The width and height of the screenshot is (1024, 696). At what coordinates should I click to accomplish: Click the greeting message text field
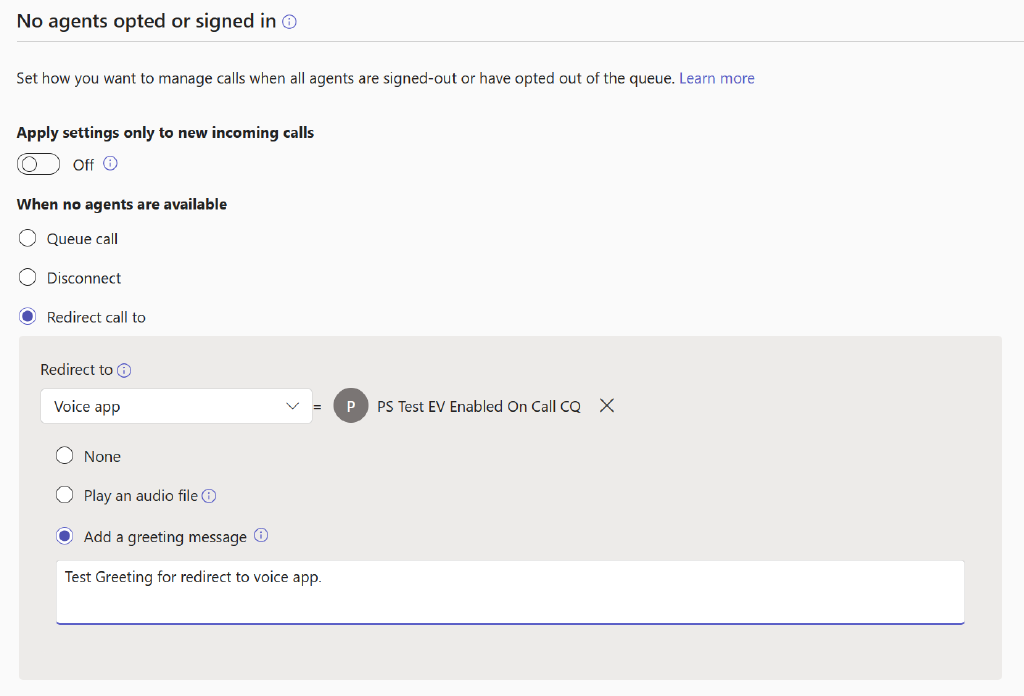pos(510,592)
